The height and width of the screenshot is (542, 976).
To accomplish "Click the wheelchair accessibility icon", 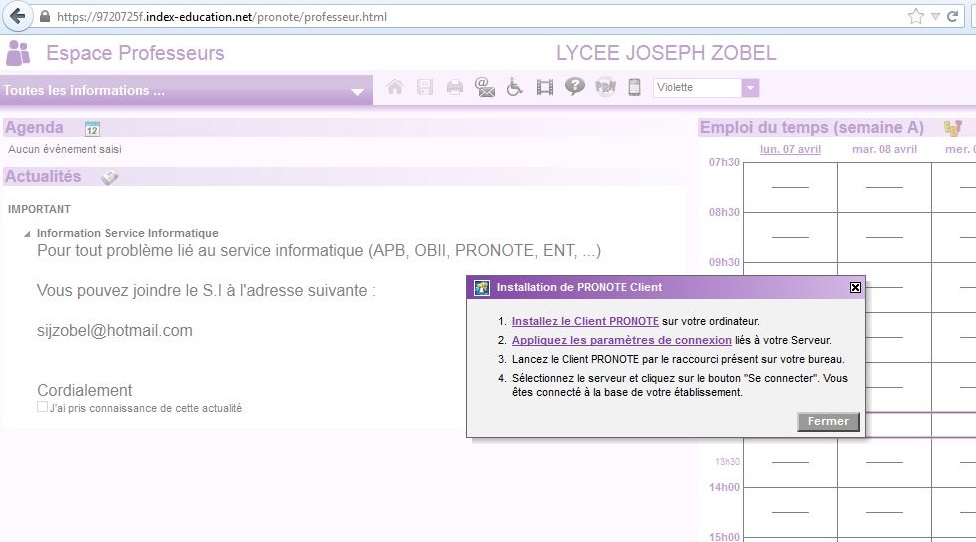I will coord(515,88).
